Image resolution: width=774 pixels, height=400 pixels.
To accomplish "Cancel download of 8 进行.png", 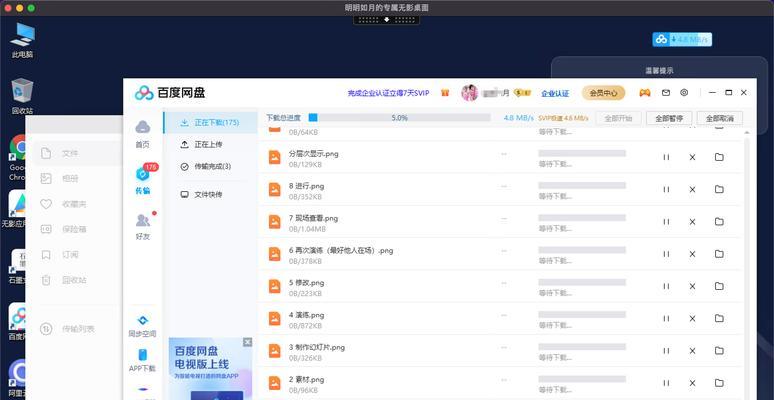I will point(692,189).
